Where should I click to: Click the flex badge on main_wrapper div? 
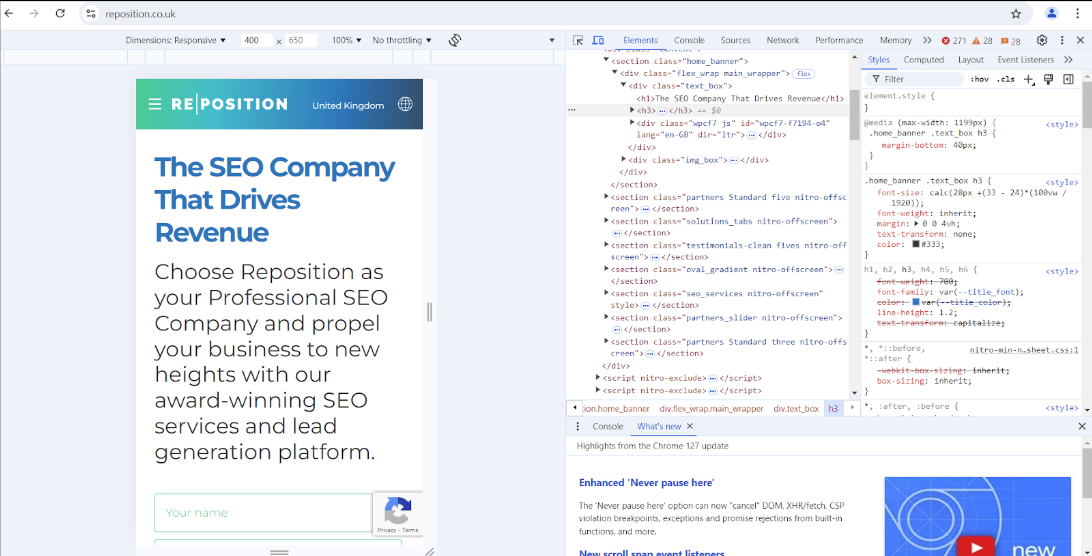[x=804, y=74]
